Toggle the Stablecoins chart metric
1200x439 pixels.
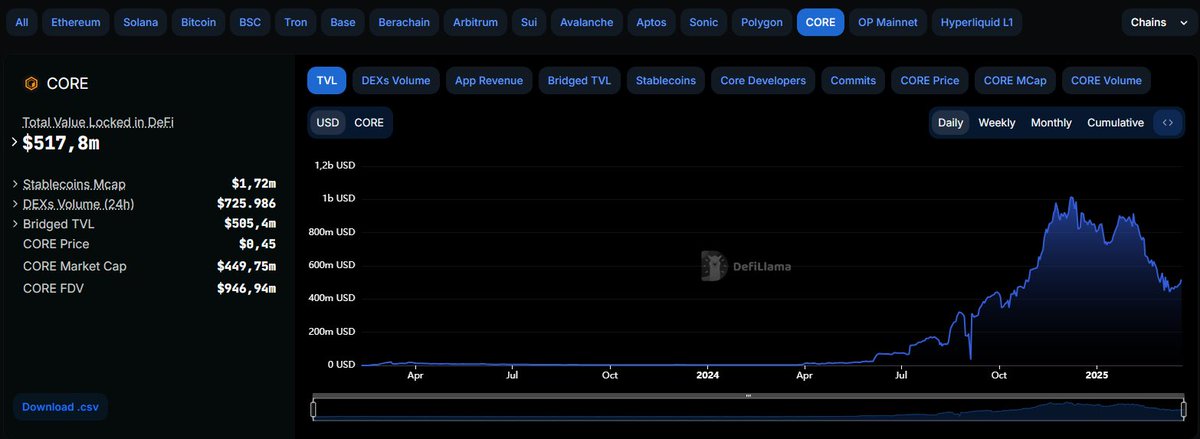pyautogui.click(x=667, y=81)
